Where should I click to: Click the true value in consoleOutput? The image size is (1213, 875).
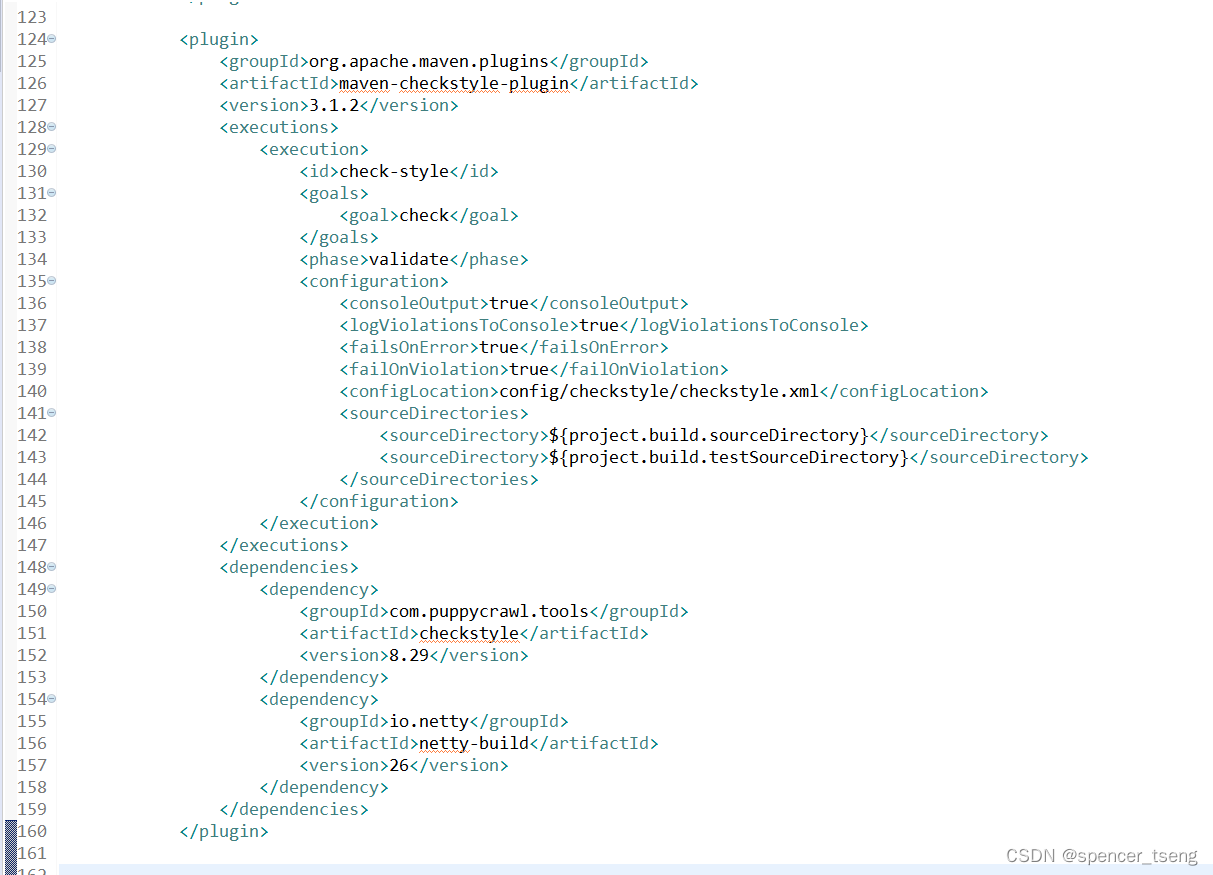coord(509,302)
